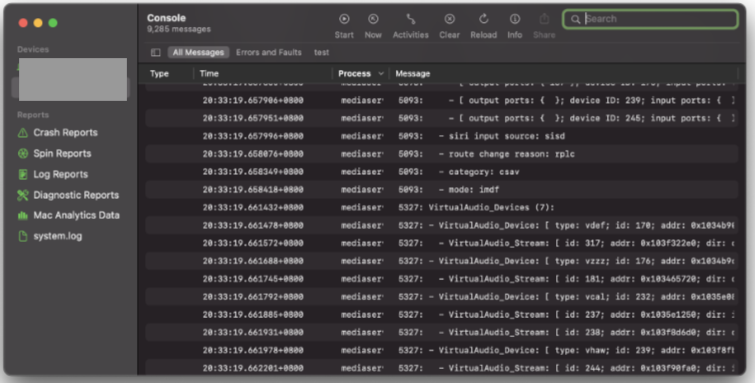This screenshot has height=383, width=755.
Task: Select the Errors and Faults filter
Action: click(269, 52)
